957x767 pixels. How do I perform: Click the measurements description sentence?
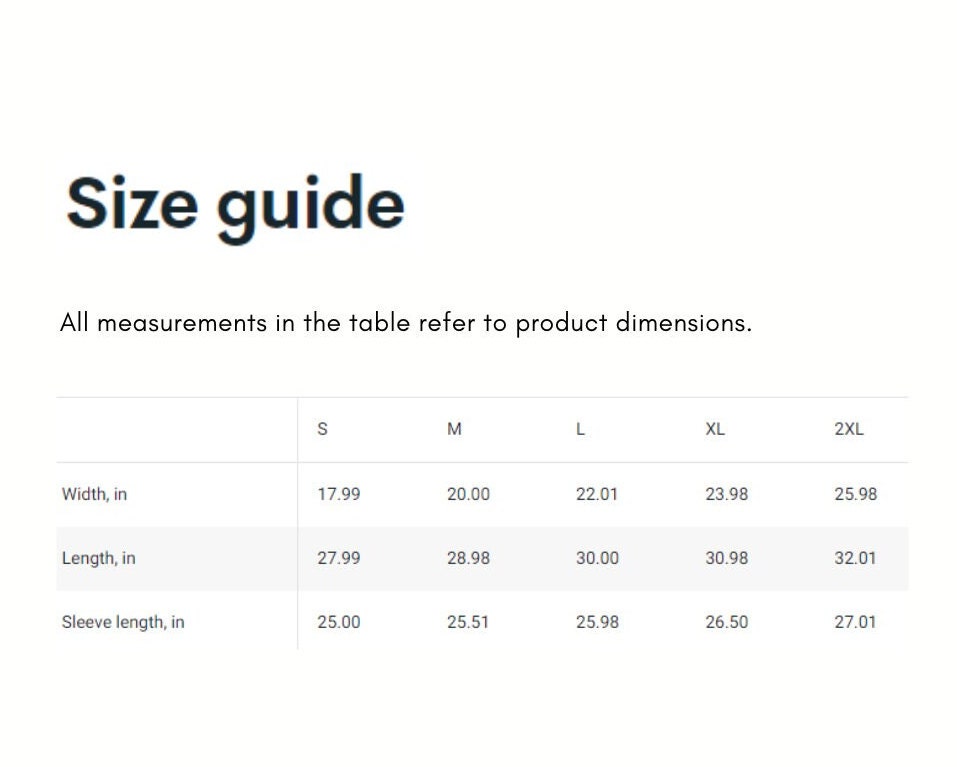click(406, 323)
